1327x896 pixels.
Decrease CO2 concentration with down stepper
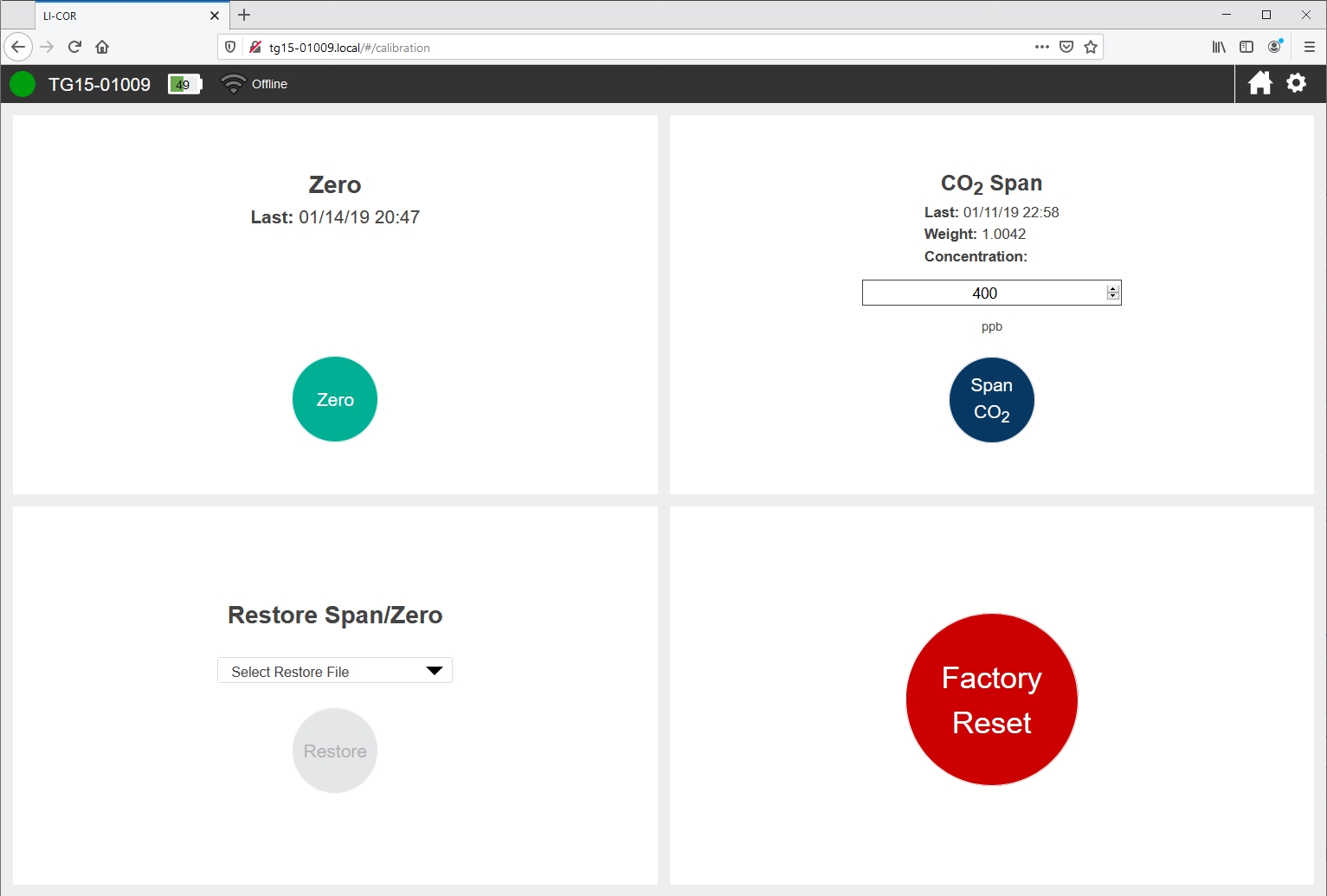pos(1113,297)
